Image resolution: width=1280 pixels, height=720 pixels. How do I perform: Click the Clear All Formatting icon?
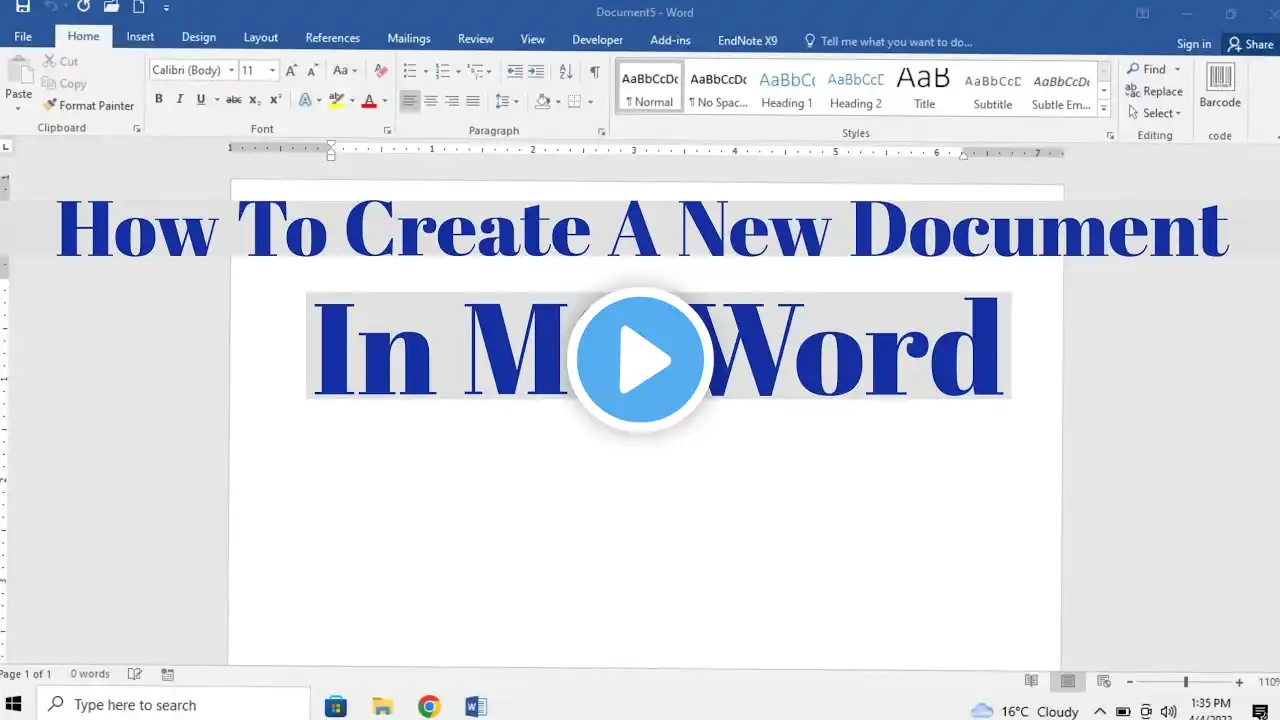(380, 70)
